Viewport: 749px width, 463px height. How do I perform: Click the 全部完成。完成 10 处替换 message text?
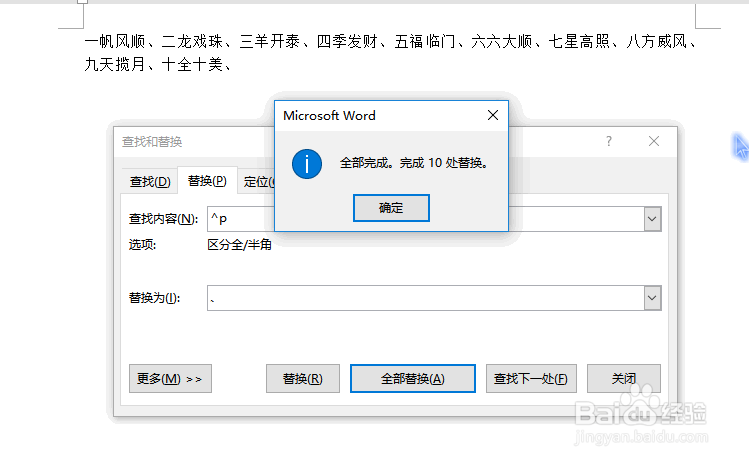414,163
